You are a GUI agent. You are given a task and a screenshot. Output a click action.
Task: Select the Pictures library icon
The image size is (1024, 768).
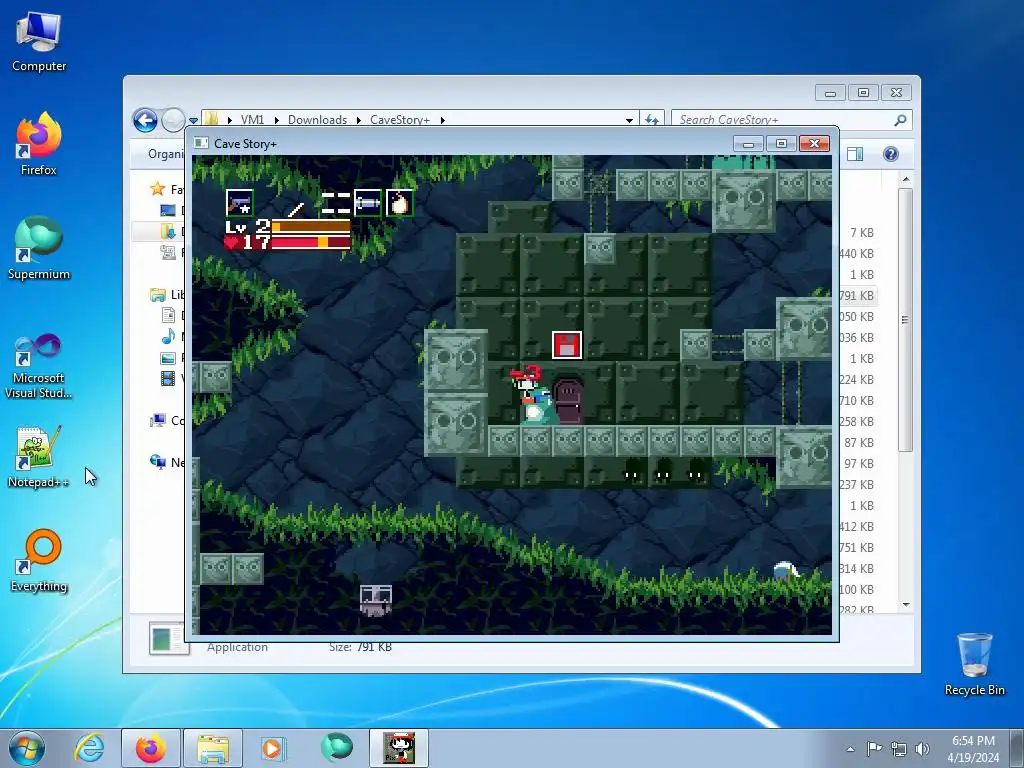168,358
